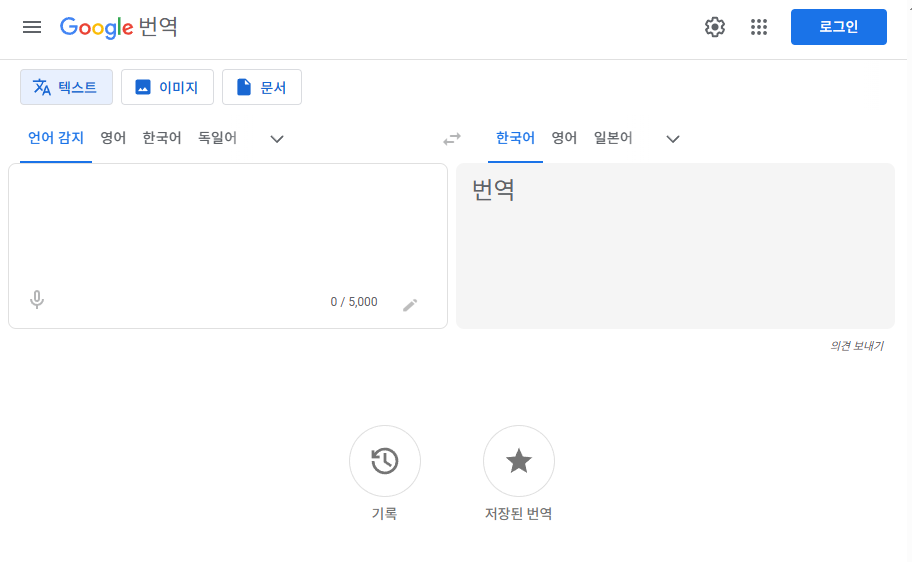Click the 0 / 5,000 character counter
Image resolution: width=912 pixels, height=562 pixels.
(354, 302)
